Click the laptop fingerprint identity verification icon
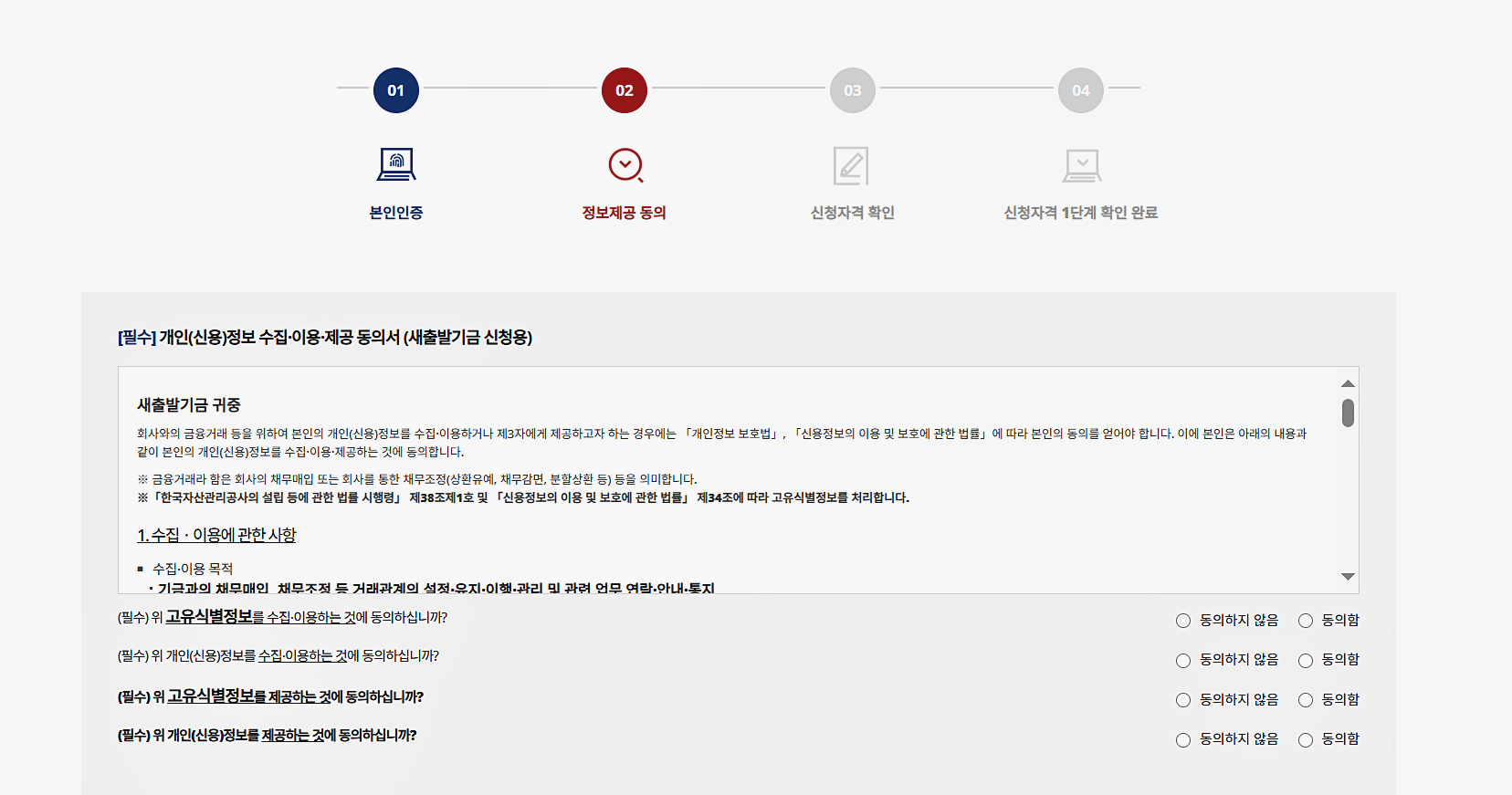This screenshot has width=1512, height=795. tap(396, 165)
